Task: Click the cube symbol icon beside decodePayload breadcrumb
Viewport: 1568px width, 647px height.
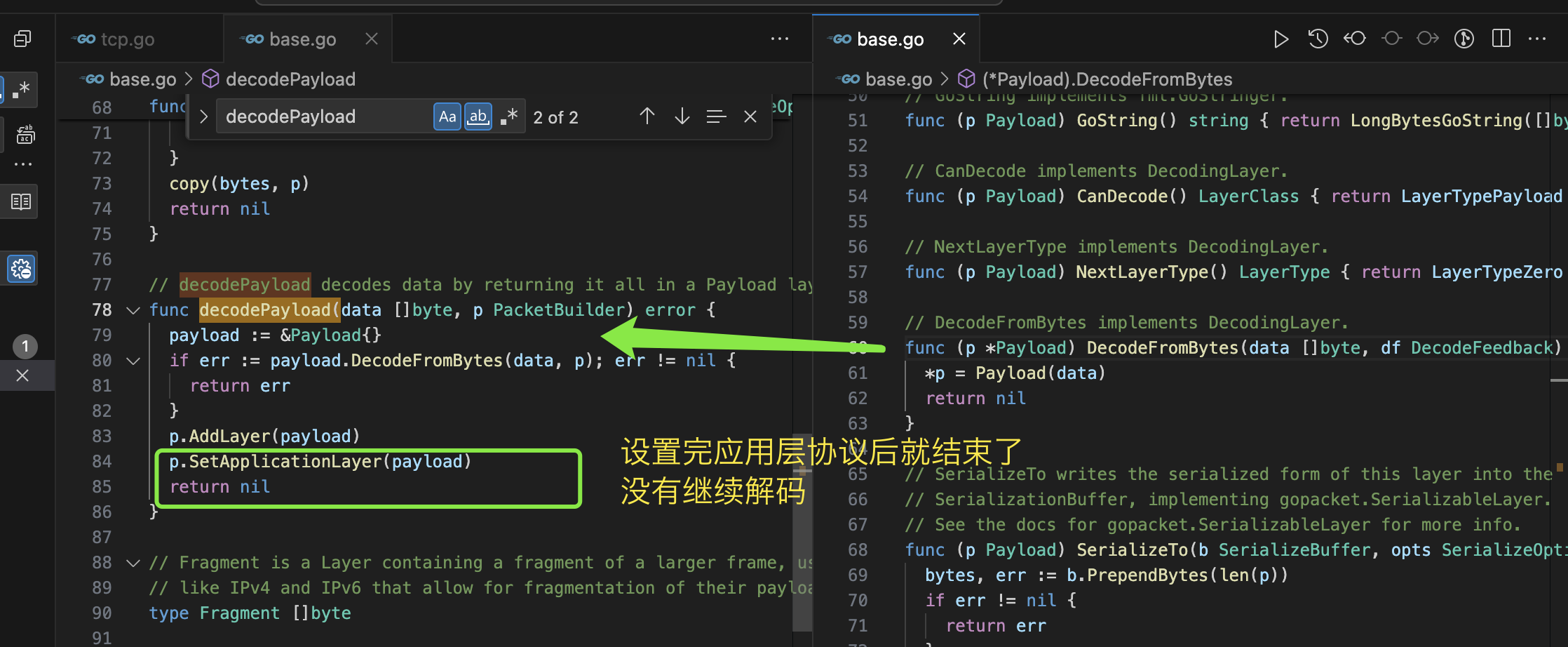Action: pos(210,79)
